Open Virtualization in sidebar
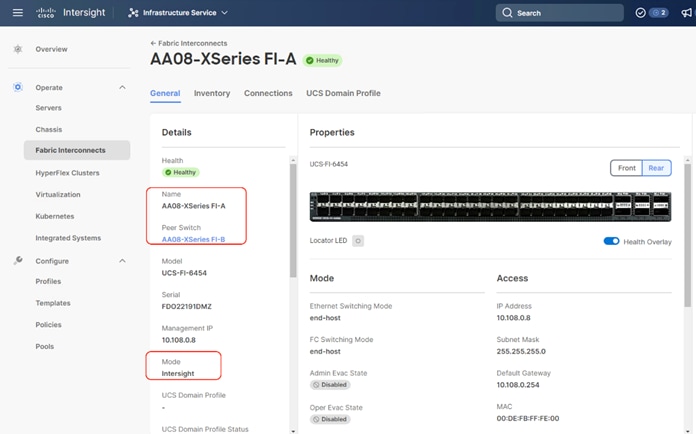This screenshot has height=434, width=696. point(58,194)
